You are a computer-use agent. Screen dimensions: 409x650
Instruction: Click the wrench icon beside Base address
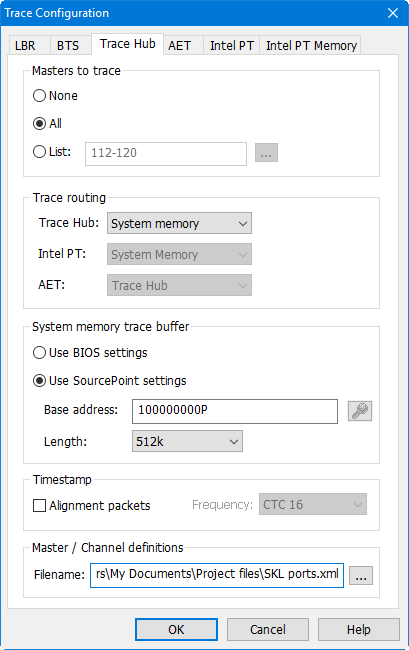click(360, 411)
